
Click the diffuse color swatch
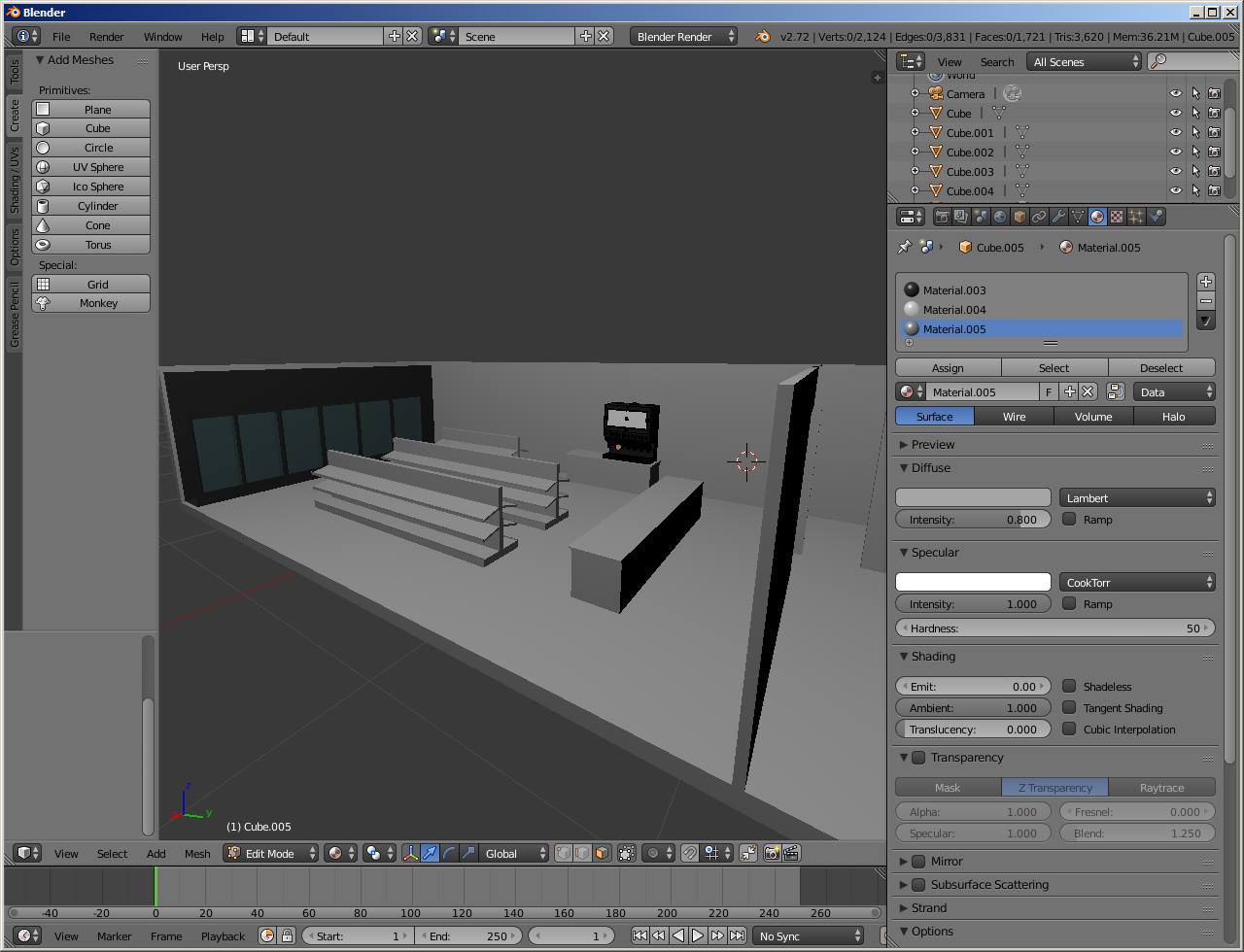coord(973,497)
